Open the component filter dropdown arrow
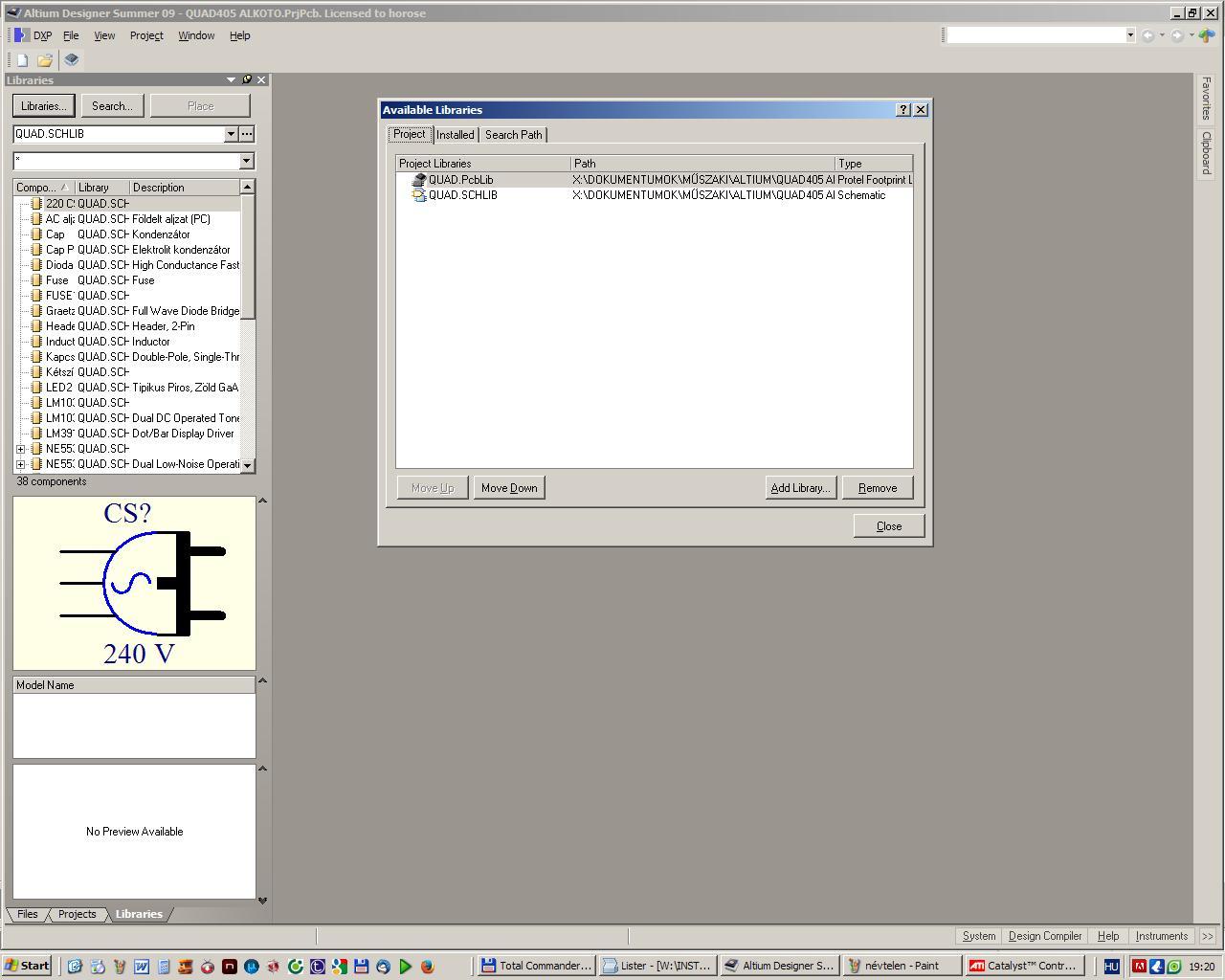The image size is (1225, 980). pos(247,161)
